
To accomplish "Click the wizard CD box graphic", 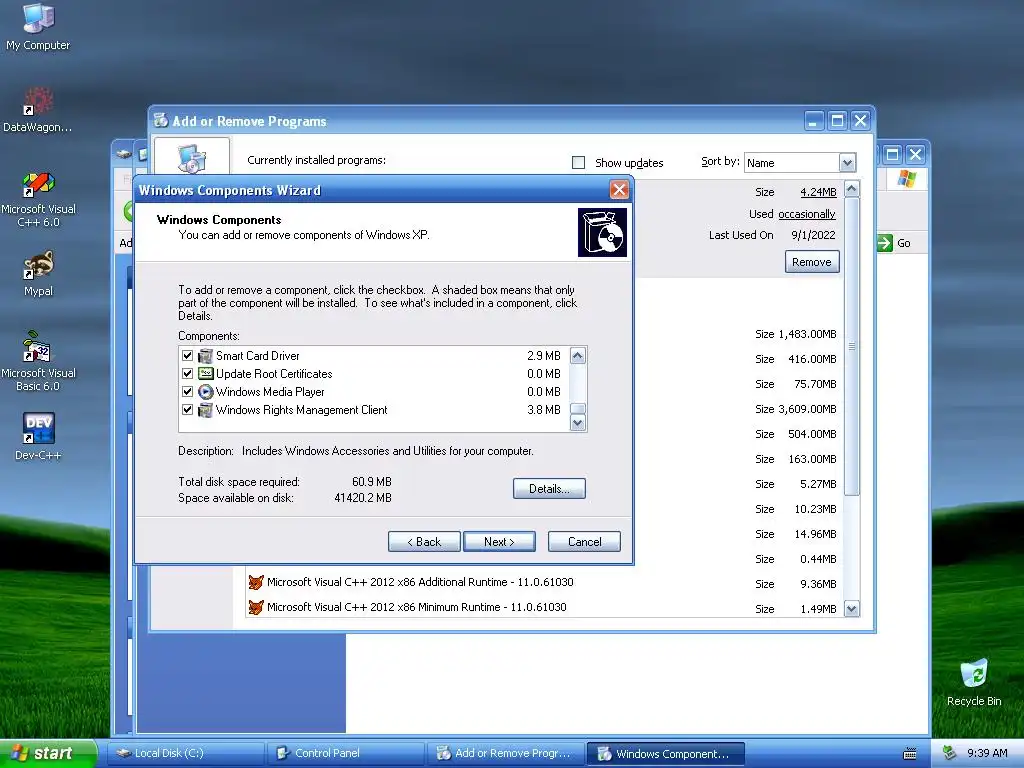I will [602, 232].
